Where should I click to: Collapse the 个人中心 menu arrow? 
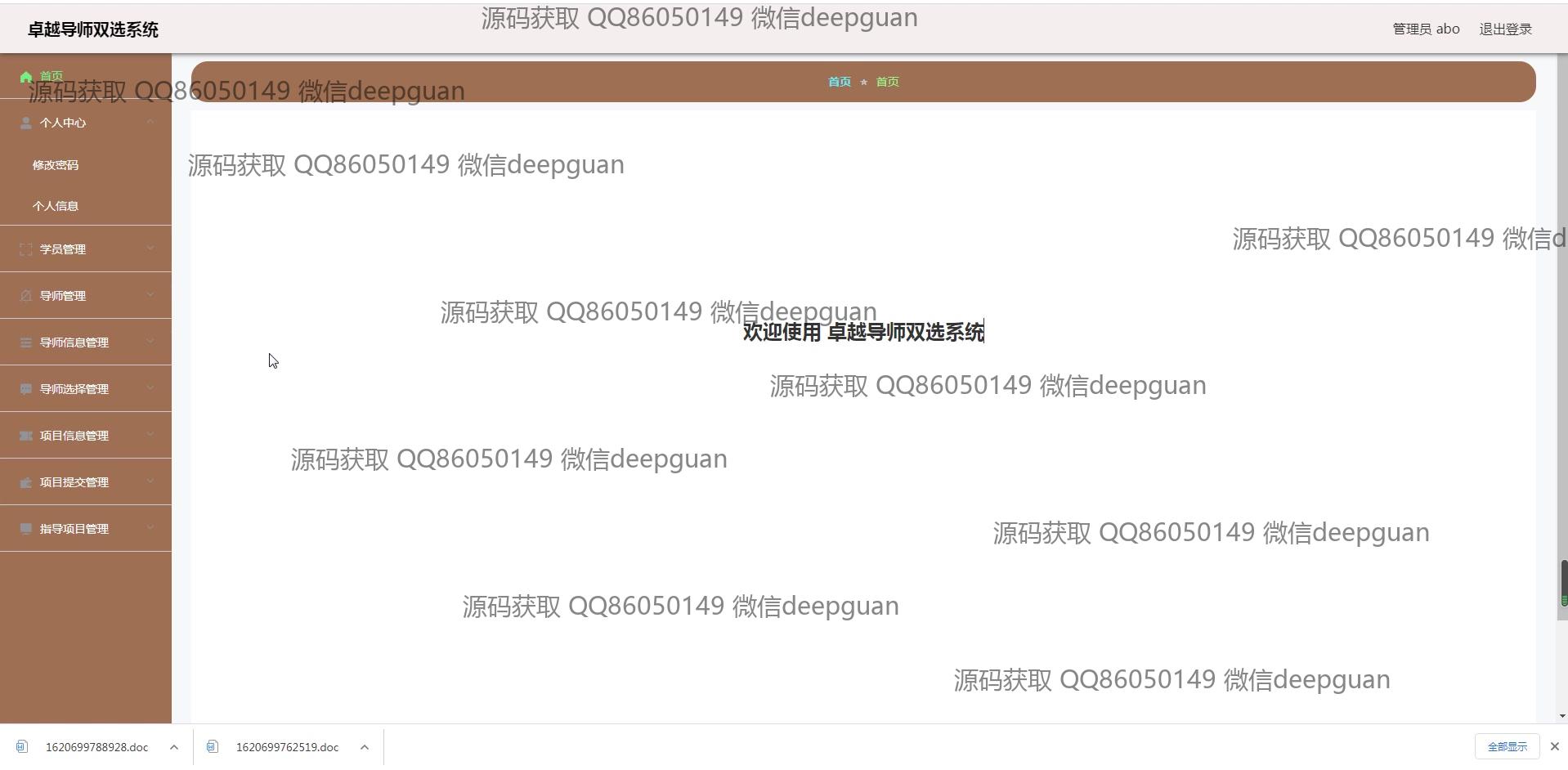(x=150, y=122)
